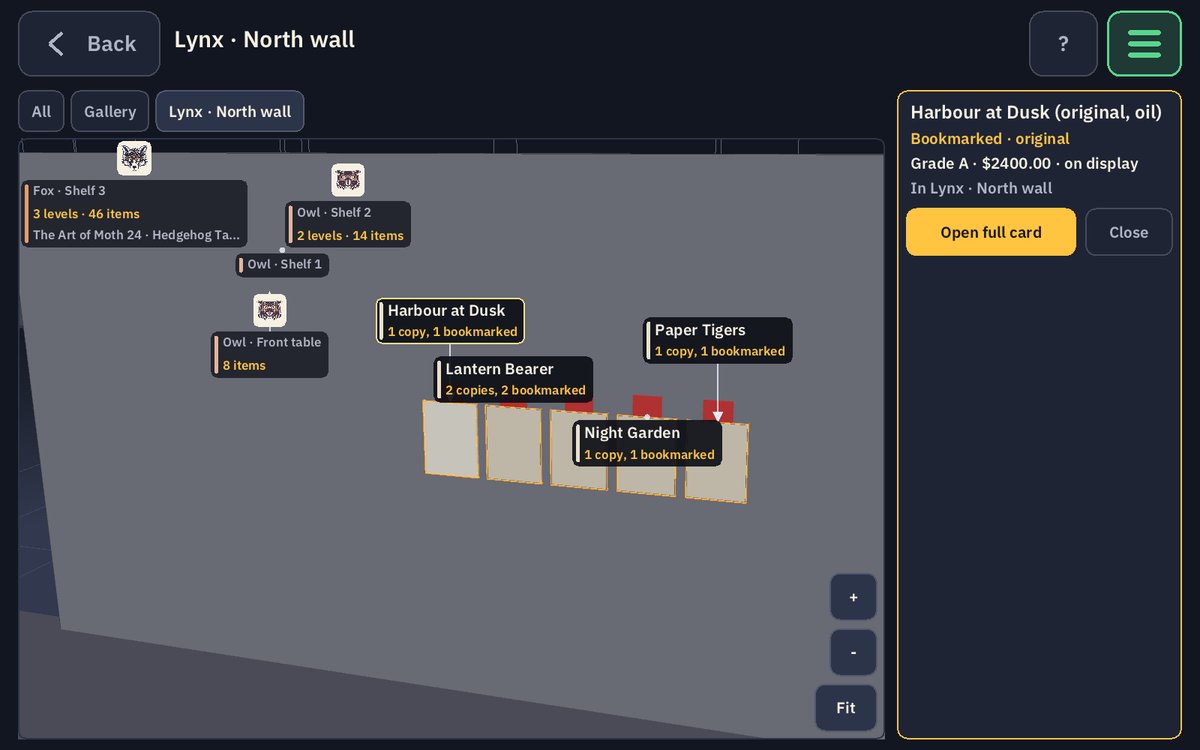Select the Gallery breadcrumb tab
The height and width of the screenshot is (750, 1200).
[110, 112]
